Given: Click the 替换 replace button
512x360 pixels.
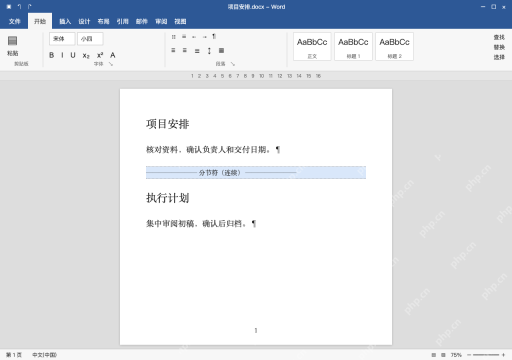Looking at the screenshot, I should [499, 47].
